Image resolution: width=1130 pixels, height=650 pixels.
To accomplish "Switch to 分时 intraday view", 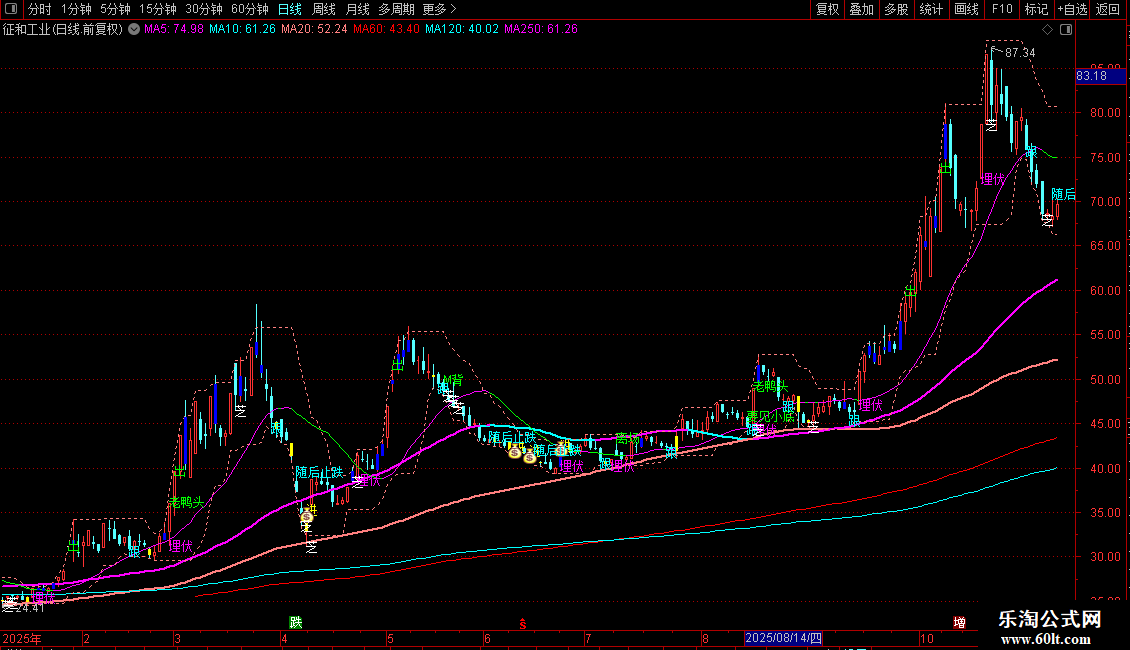I will pyautogui.click(x=39, y=9).
